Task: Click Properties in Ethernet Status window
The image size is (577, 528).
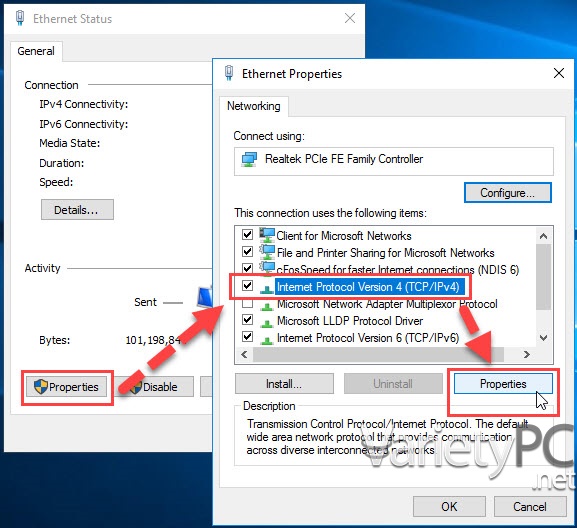Action: click(x=67, y=387)
